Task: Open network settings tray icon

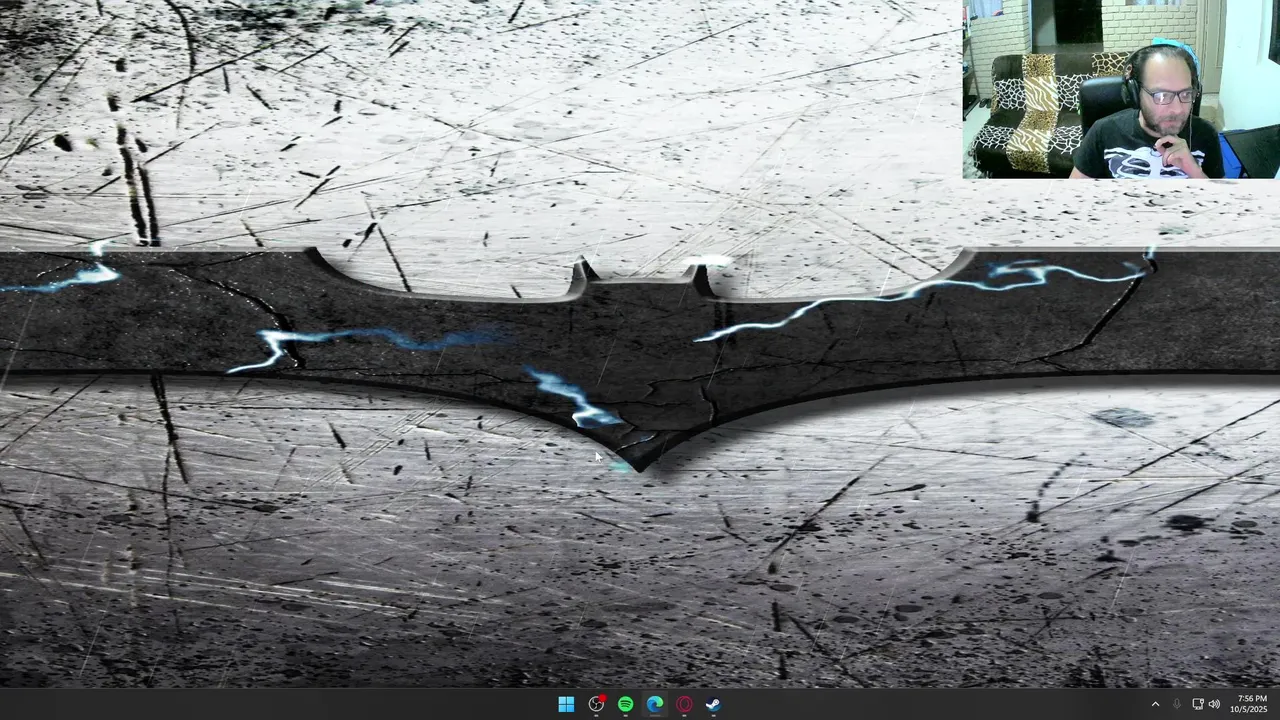Action: pos(1198,704)
